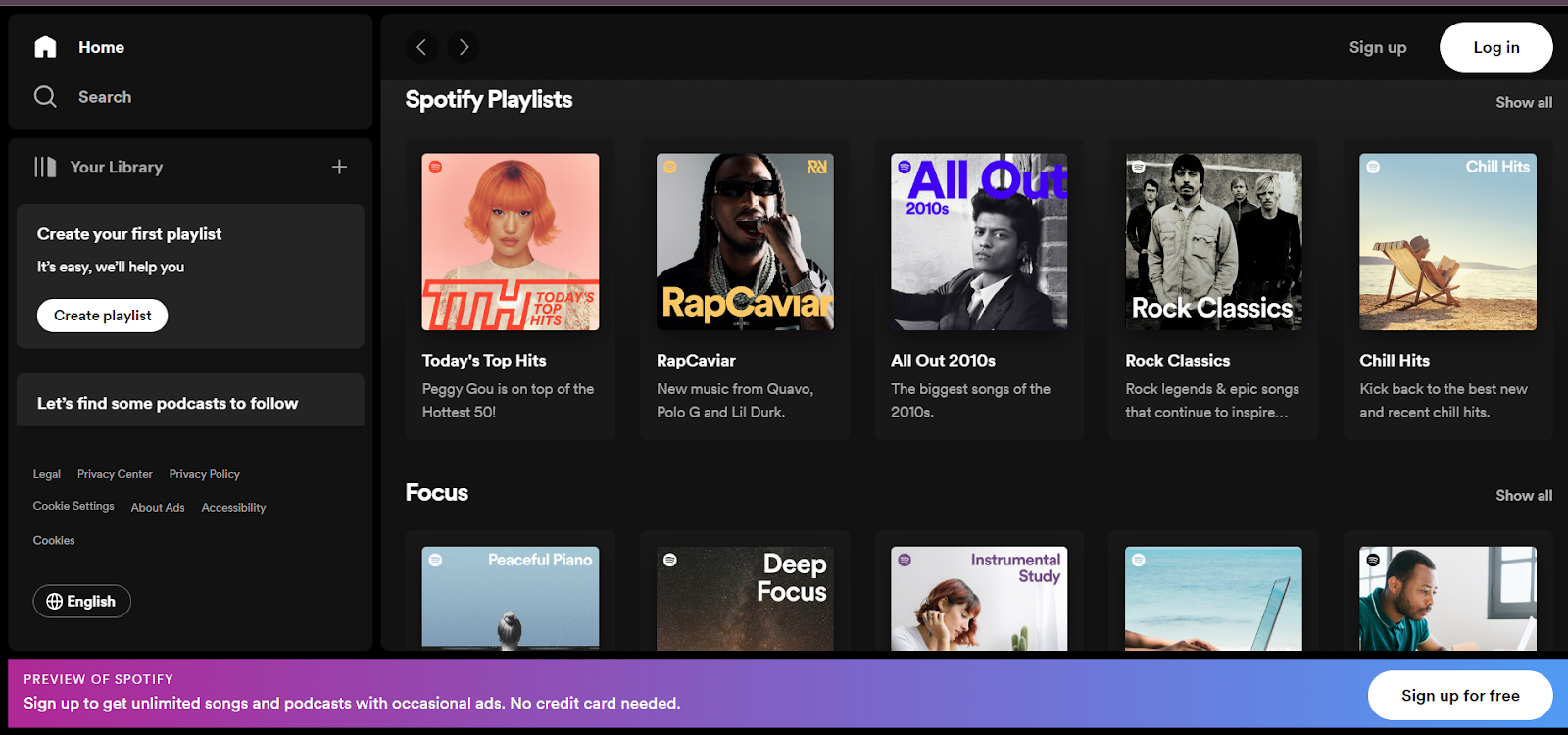Click the Rock Classics title text
Image resolution: width=1568 pixels, height=735 pixels.
[x=1178, y=361]
